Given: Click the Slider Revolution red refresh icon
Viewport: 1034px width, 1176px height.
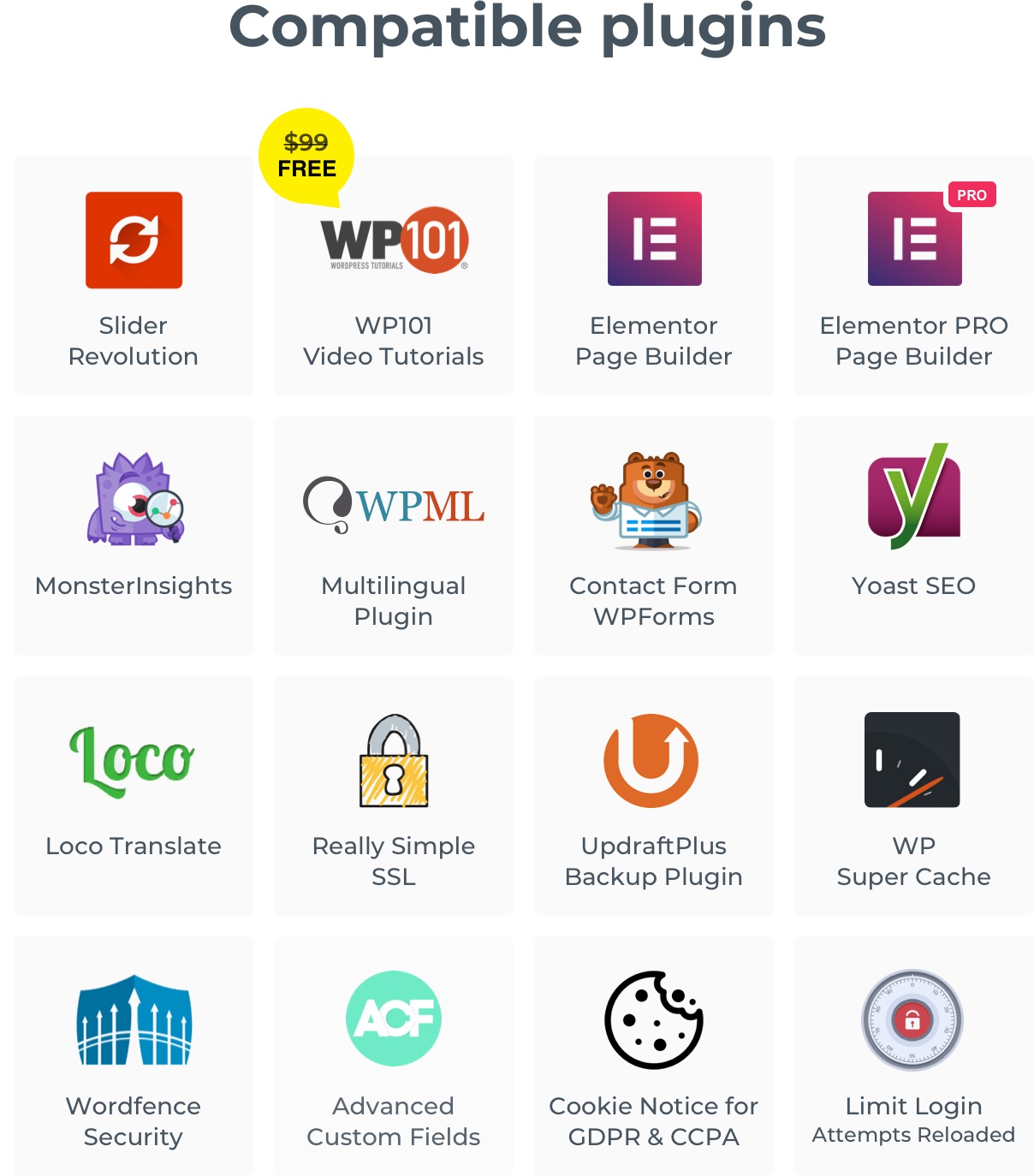Looking at the screenshot, I should point(134,240).
